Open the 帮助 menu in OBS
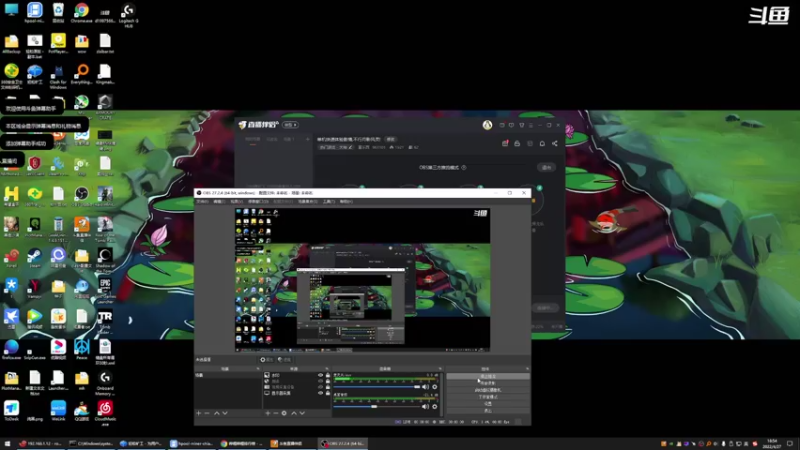This screenshot has height=450, width=800. (346, 202)
